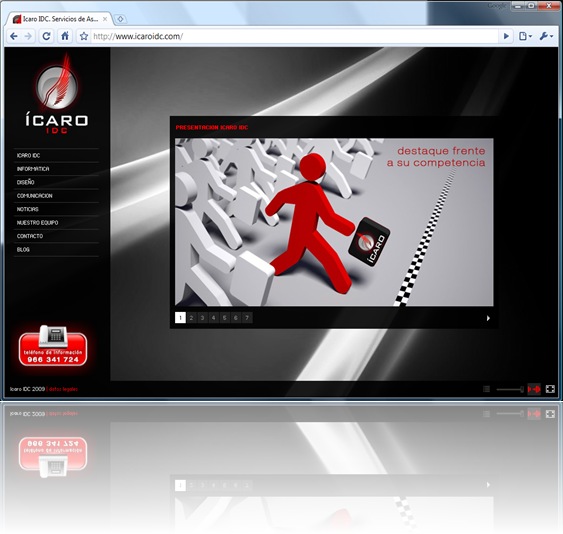Jump to slide 5 in the presentation
This screenshot has width=563, height=534.
click(225, 317)
